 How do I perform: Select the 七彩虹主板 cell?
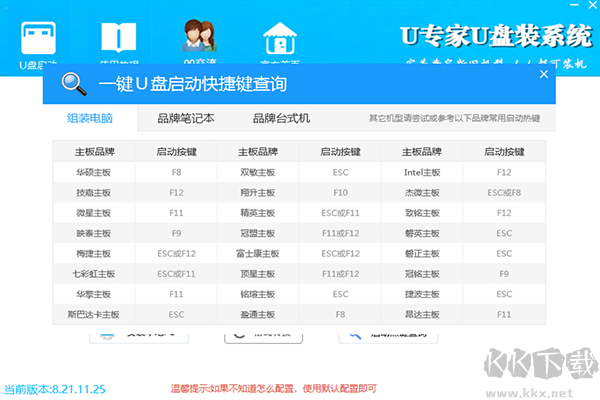point(94,274)
